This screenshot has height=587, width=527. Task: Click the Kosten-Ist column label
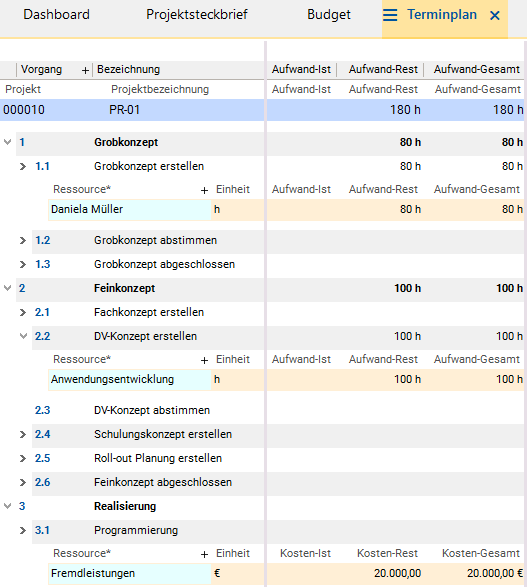[x=305, y=553]
